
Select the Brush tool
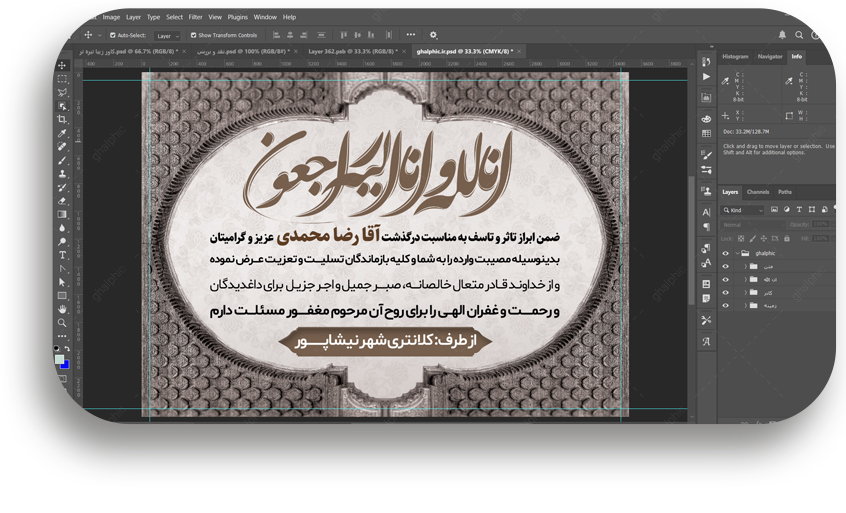click(62, 160)
